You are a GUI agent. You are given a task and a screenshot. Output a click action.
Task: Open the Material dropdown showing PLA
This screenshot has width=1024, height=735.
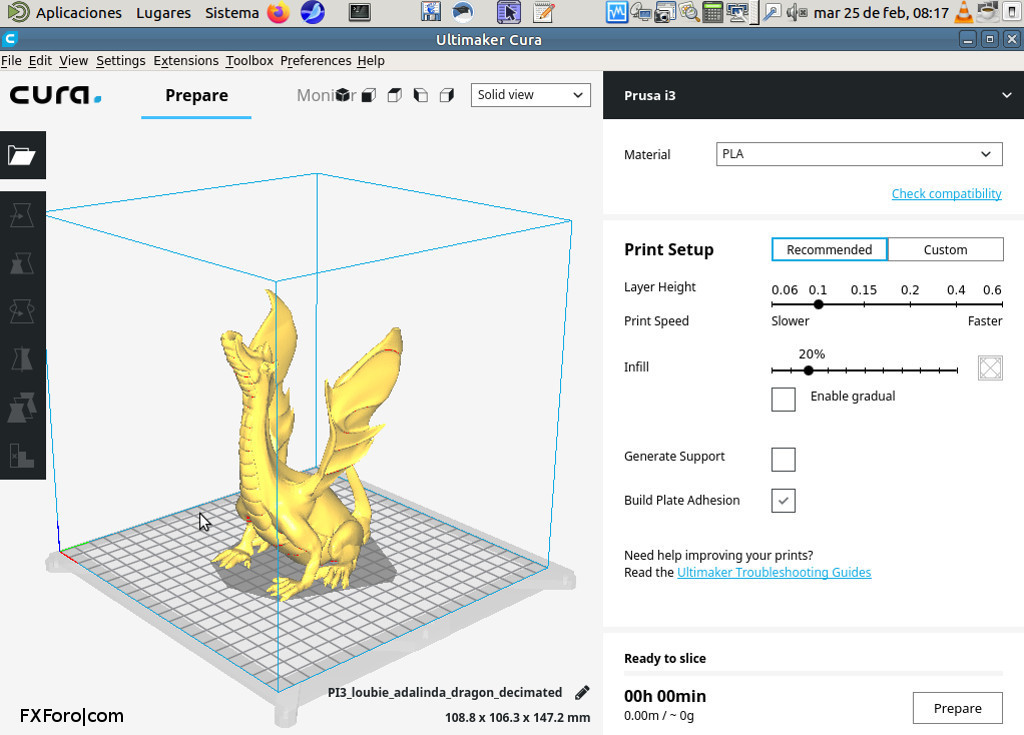[858, 153]
